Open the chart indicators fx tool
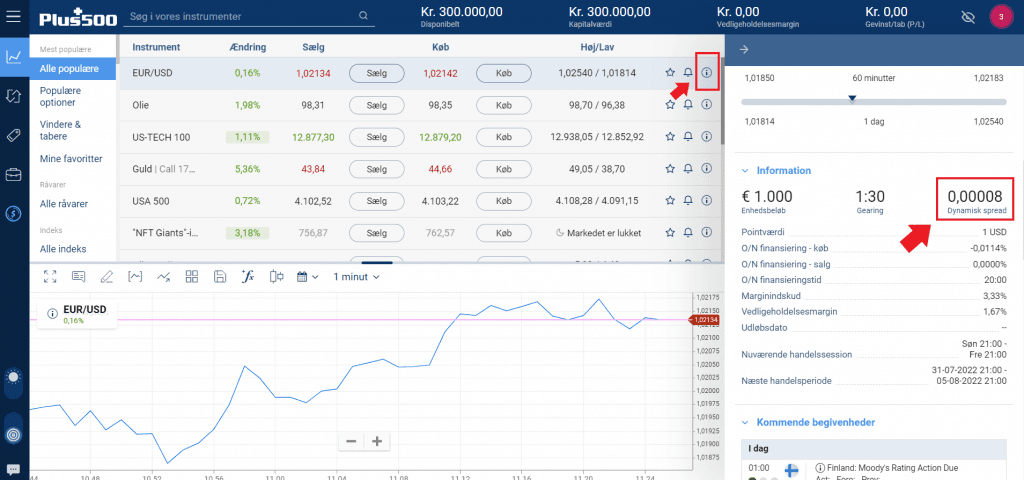1024x480 pixels. coord(250,276)
